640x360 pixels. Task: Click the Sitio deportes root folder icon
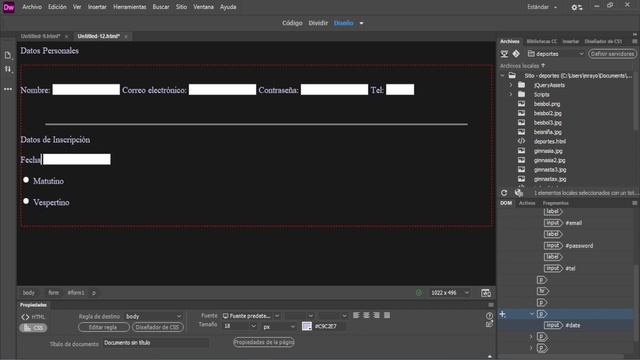point(512,76)
